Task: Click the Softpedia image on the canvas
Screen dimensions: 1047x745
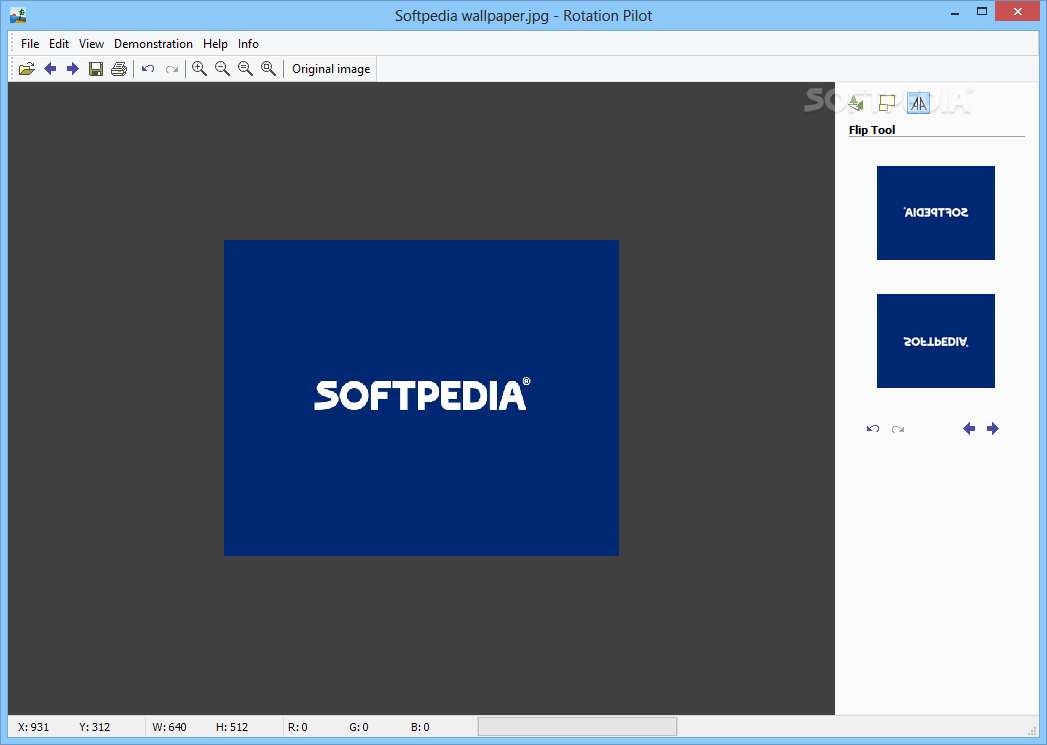Action: coord(421,398)
